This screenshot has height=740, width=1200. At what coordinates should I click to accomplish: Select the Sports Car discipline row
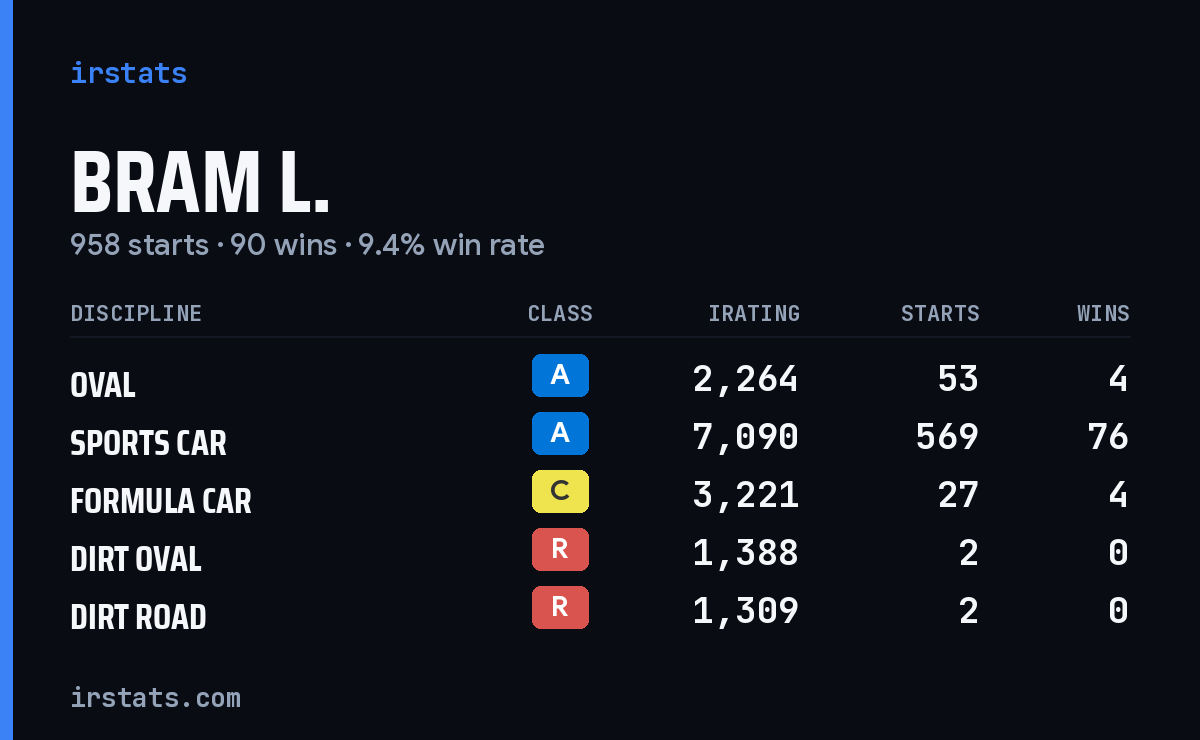600,436
